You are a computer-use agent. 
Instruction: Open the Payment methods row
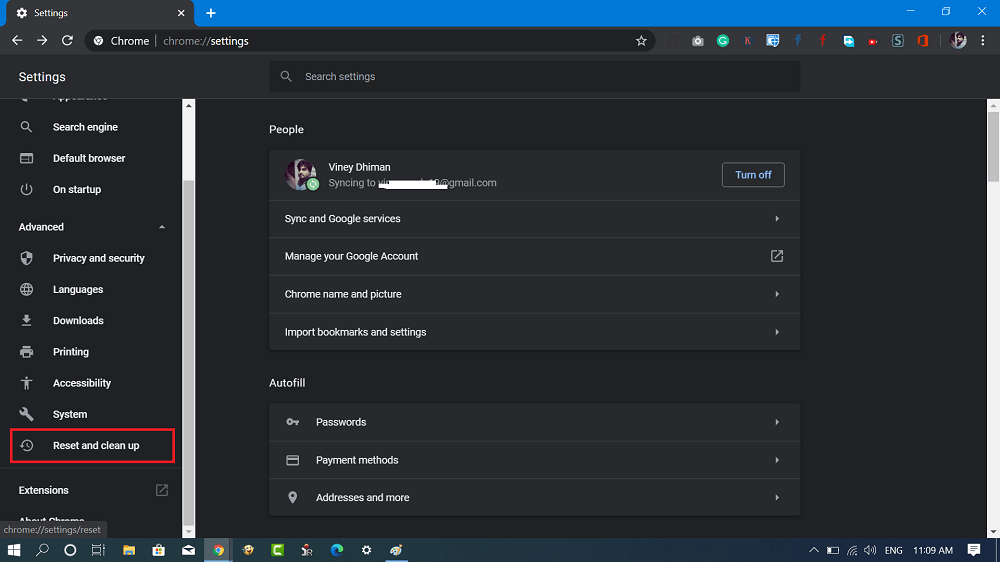[534, 460]
